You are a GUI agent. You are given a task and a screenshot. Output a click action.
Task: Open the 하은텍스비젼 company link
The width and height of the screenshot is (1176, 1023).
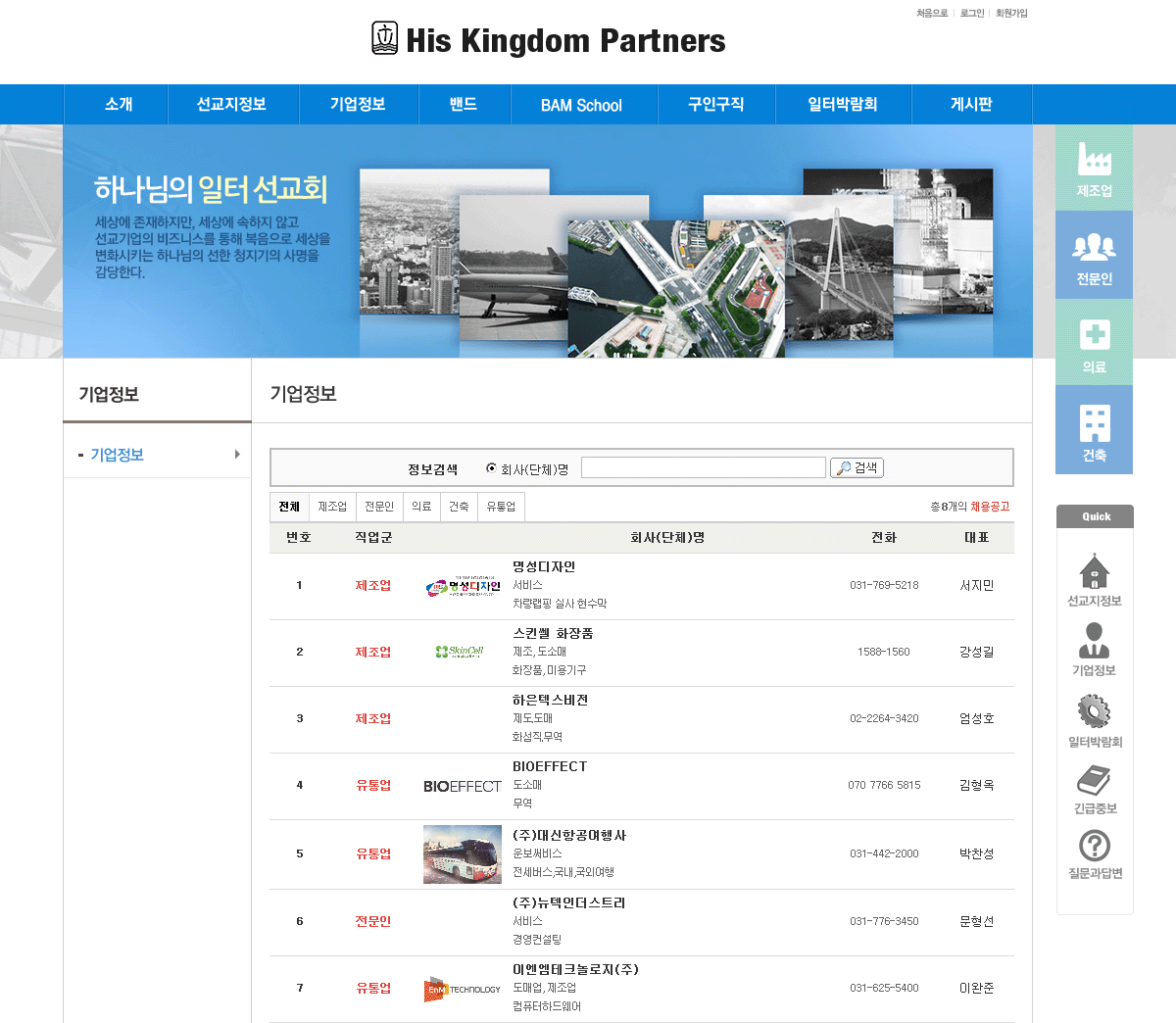point(550,701)
